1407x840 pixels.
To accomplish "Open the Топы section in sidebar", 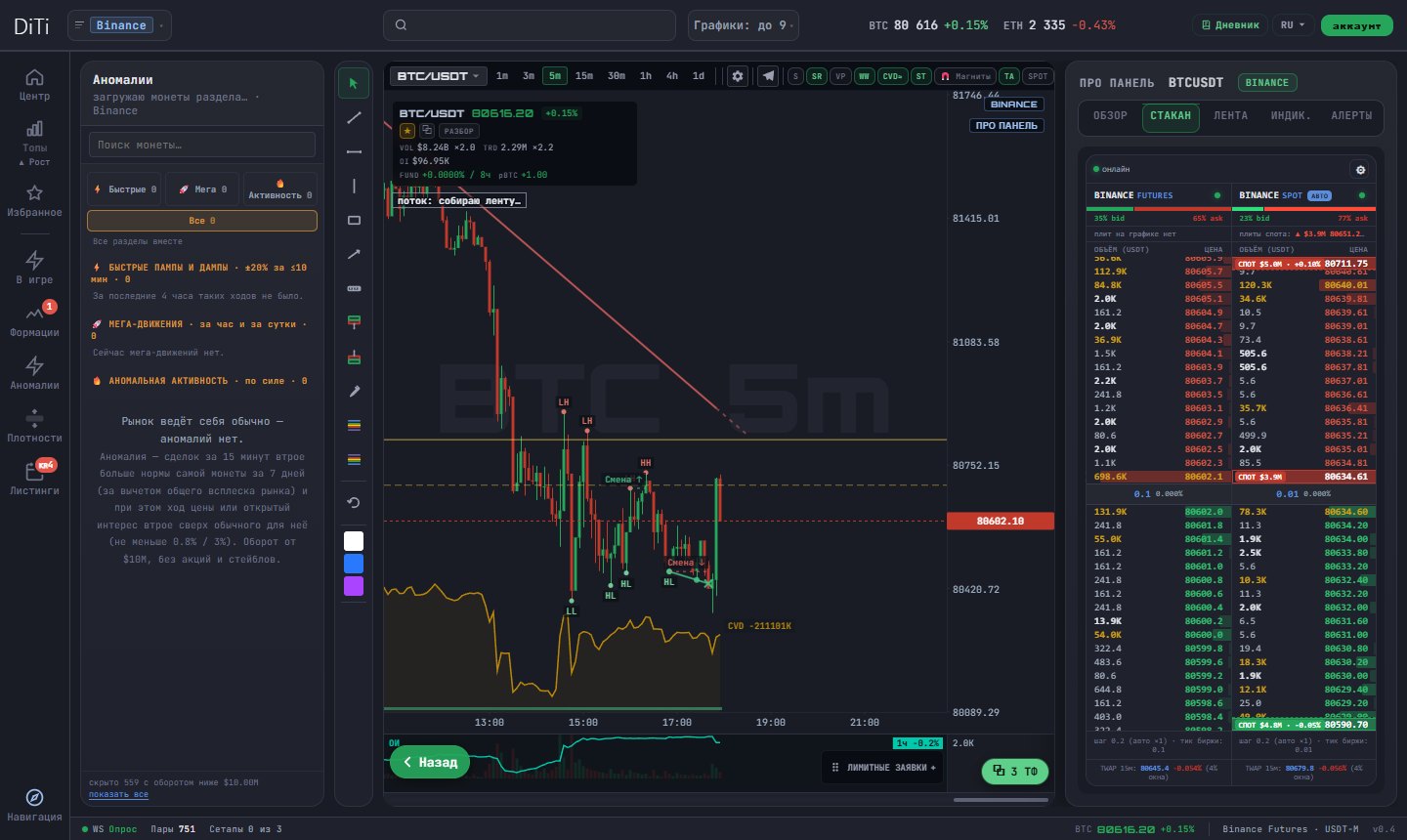I will tap(34, 143).
